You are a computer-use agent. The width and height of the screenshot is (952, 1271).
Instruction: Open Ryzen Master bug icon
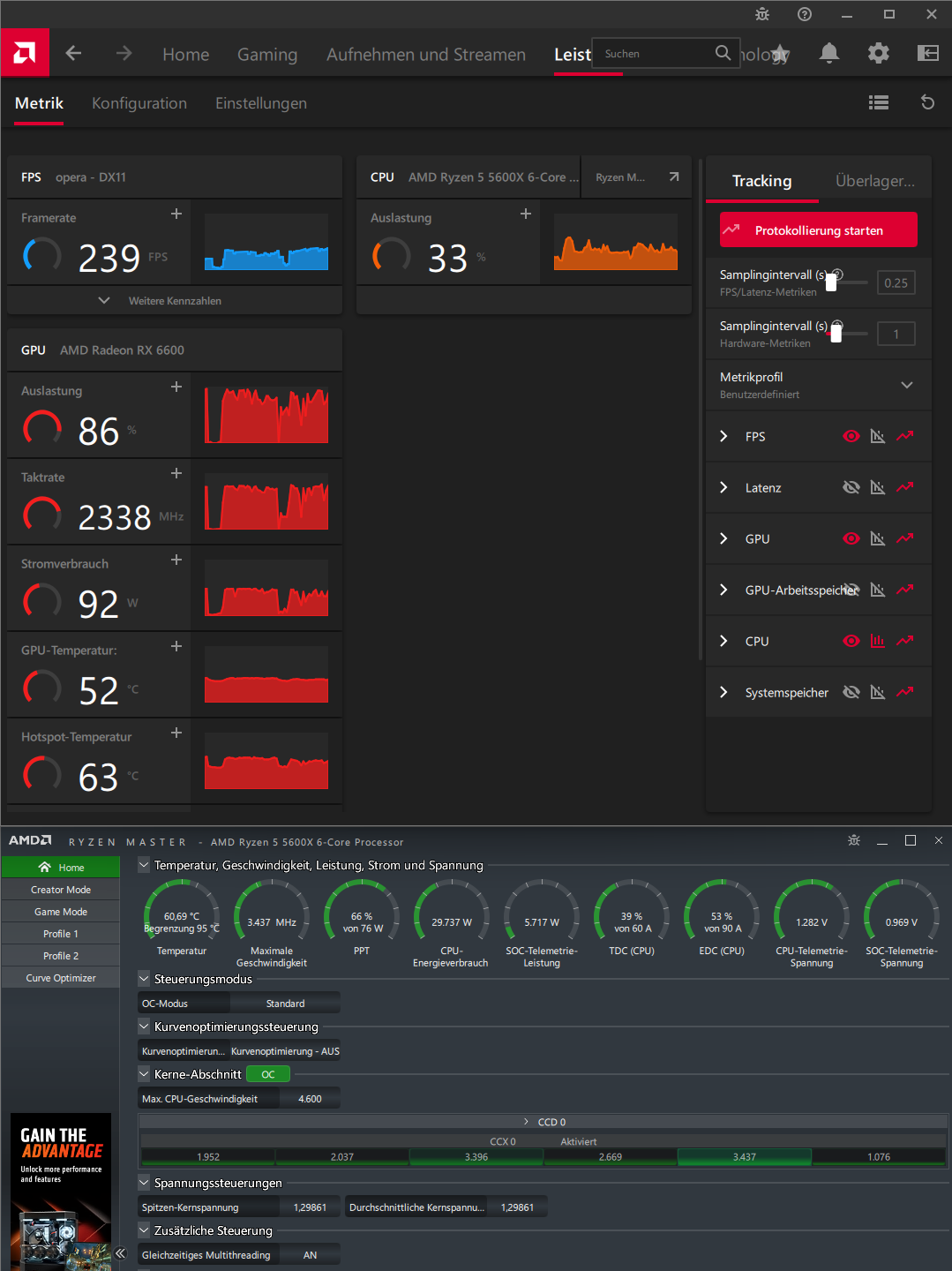854,840
